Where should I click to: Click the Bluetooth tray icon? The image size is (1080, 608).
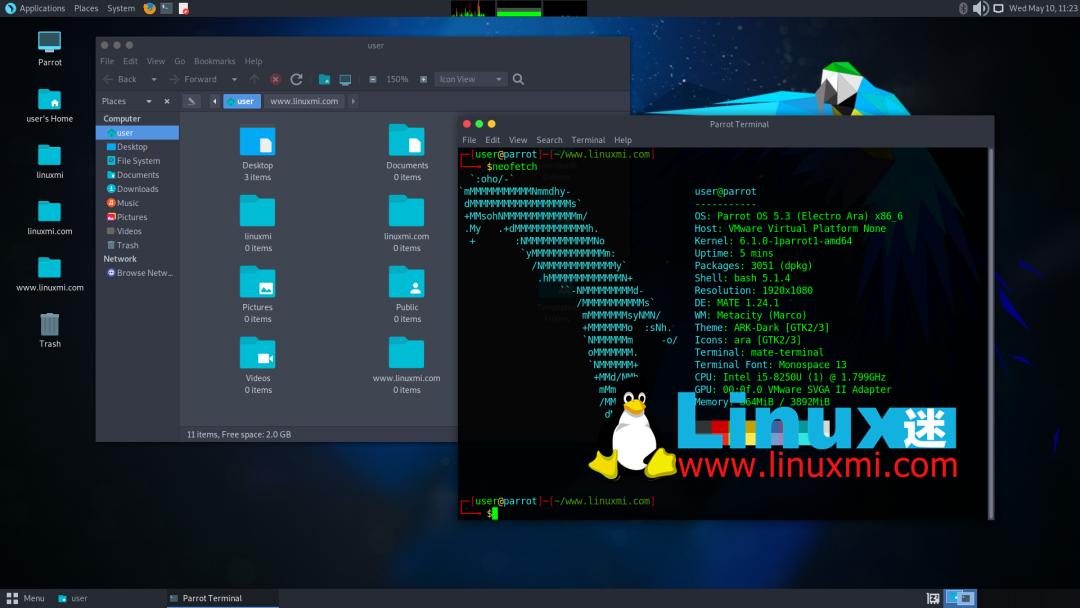pos(963,8)
